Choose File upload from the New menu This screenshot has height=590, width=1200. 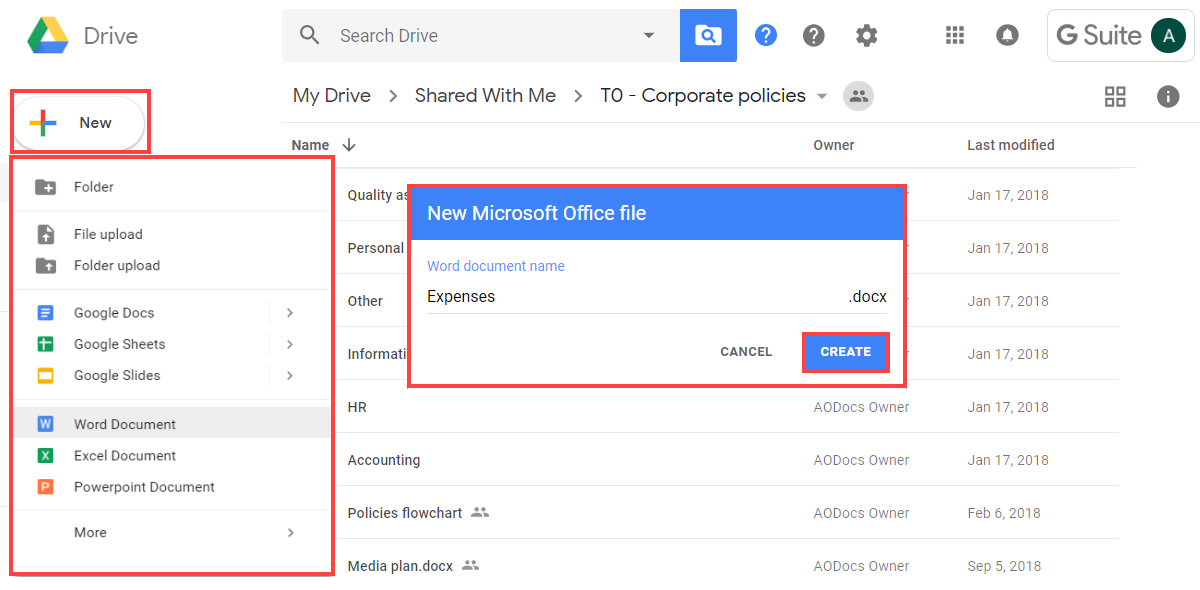pyautogui.click(x=172, y=234)
